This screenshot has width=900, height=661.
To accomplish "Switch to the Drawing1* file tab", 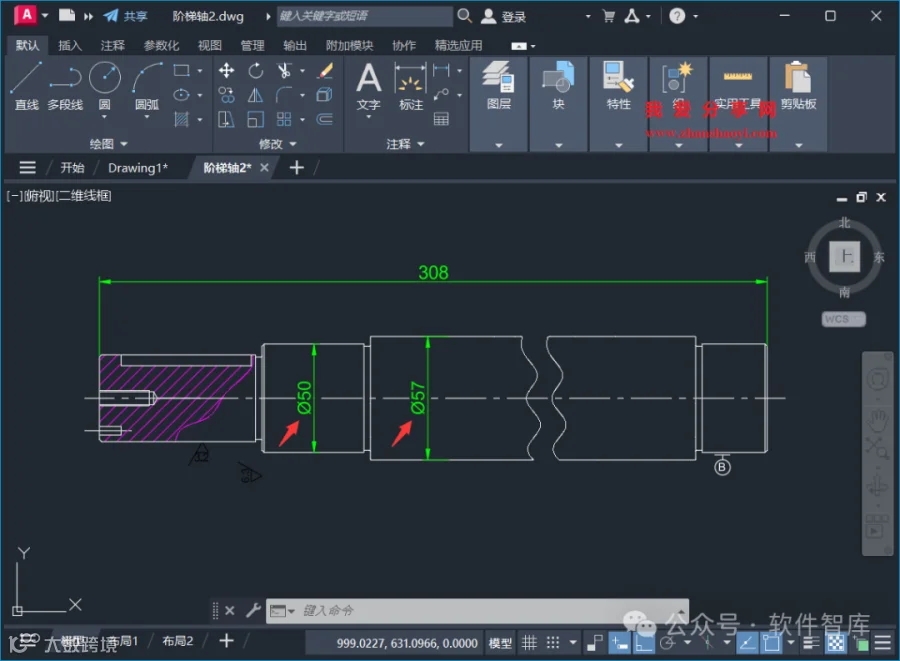I will click(138, 168).
